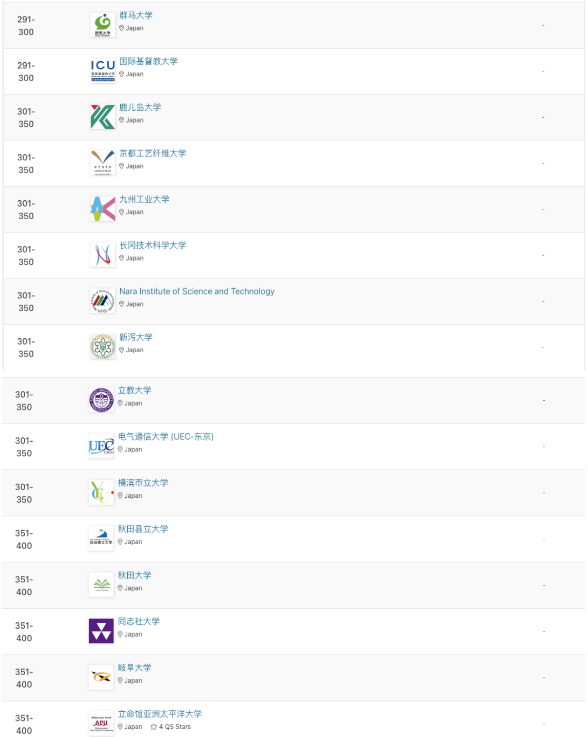The height and width of the screenshot is (737, 588).
Task: Click the Kyushu Institute of Technology logo
Action: (102, 209)
